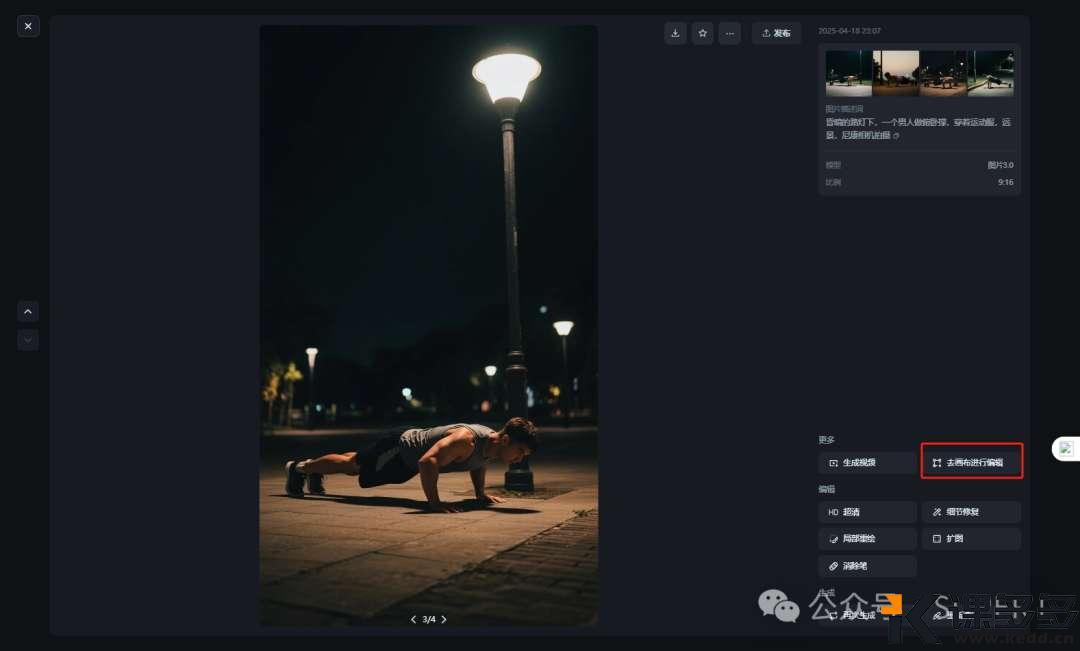Select the 扩图 expand image tool

971,539
